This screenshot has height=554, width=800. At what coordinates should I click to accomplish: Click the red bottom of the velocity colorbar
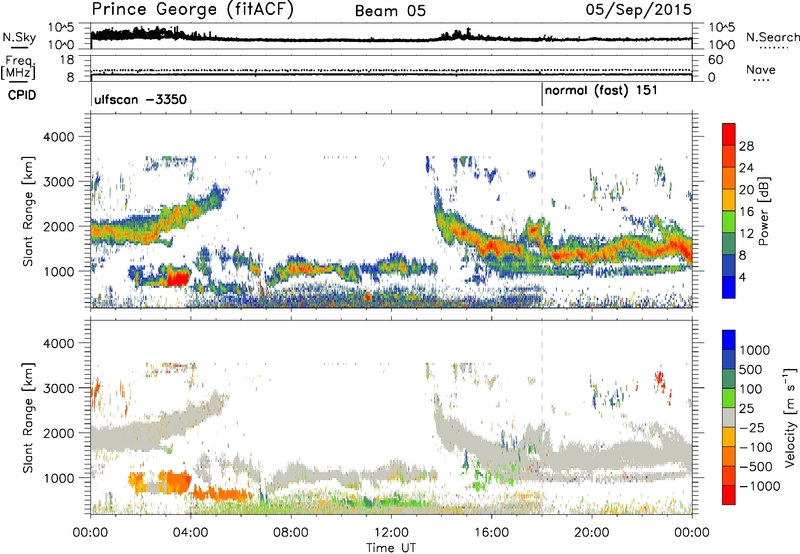coord(729,495)
